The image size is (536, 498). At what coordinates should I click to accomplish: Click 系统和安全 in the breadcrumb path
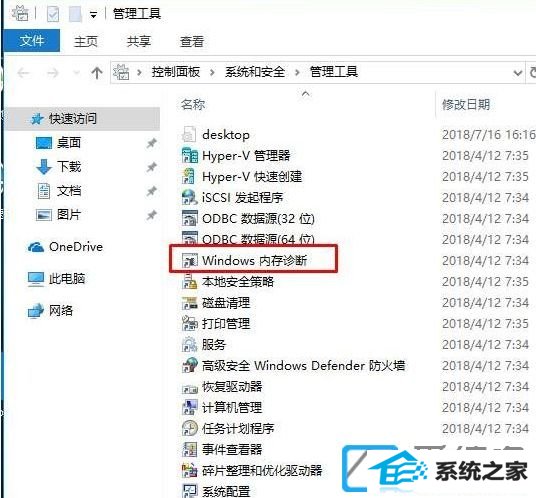(x=255, y=72)
